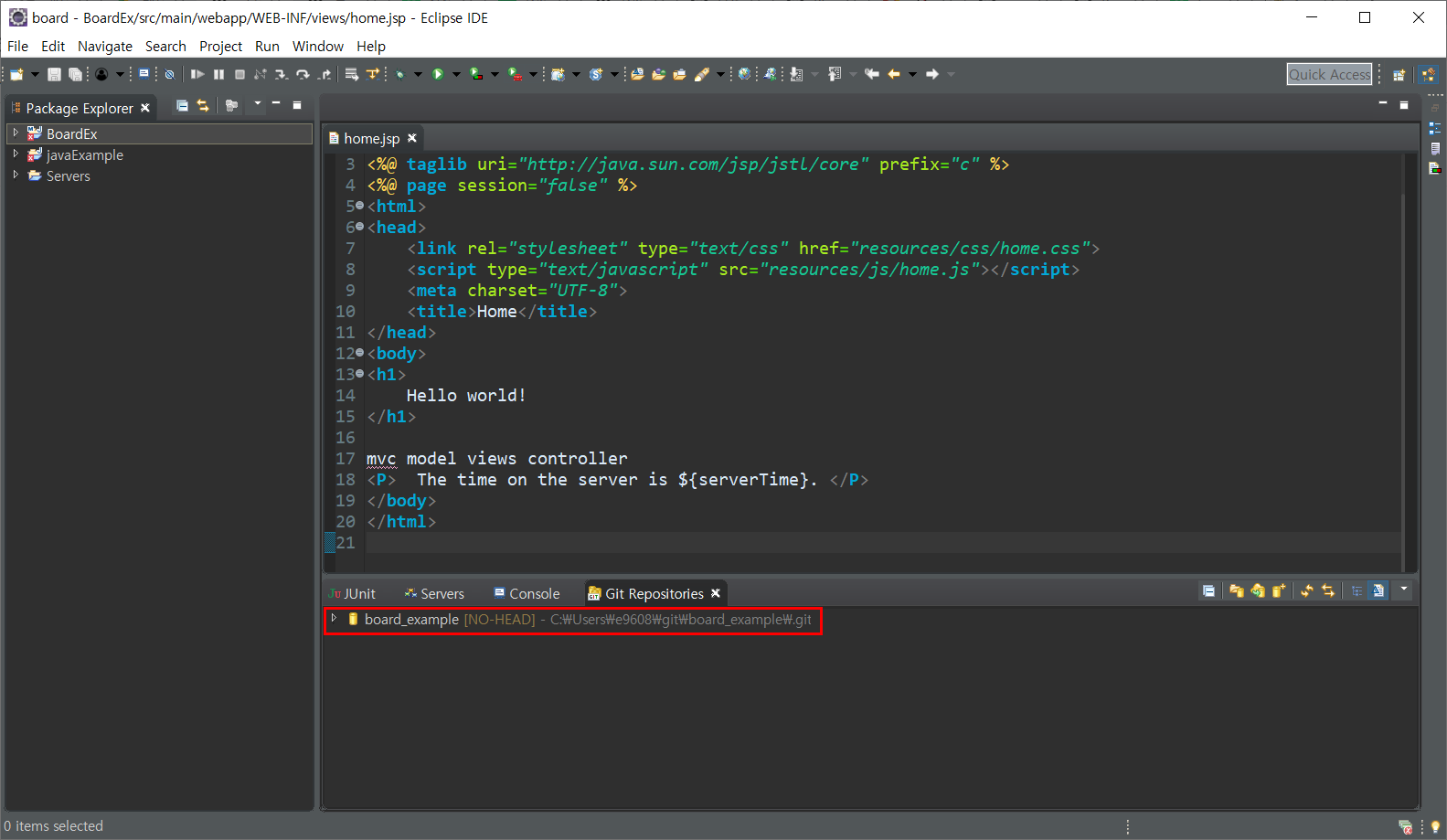1447x840 pixels.
Task: Expand the Servers folder node
Action: coord(16,175)
